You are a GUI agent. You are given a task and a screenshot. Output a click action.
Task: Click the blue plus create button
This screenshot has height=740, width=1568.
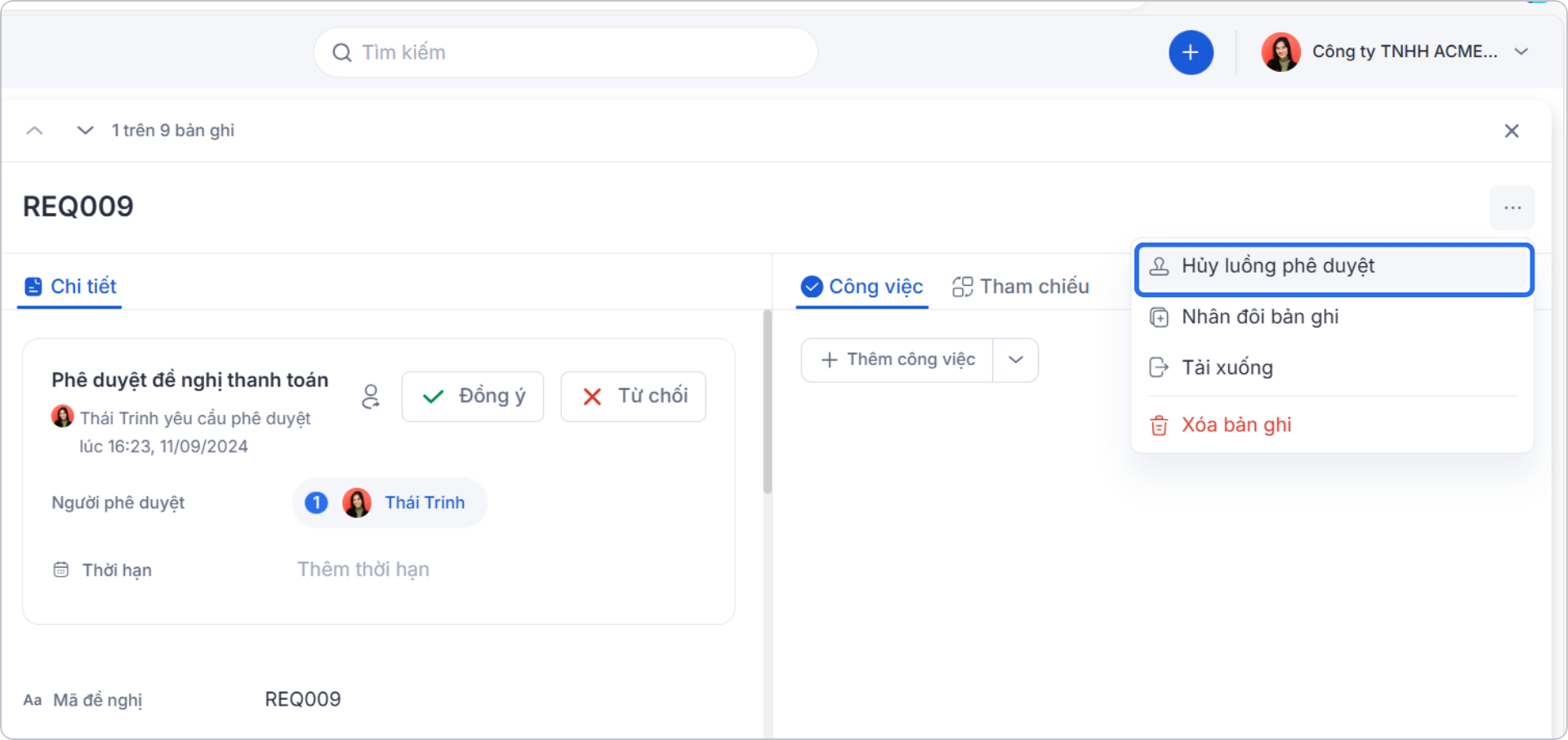(1191, 52)
